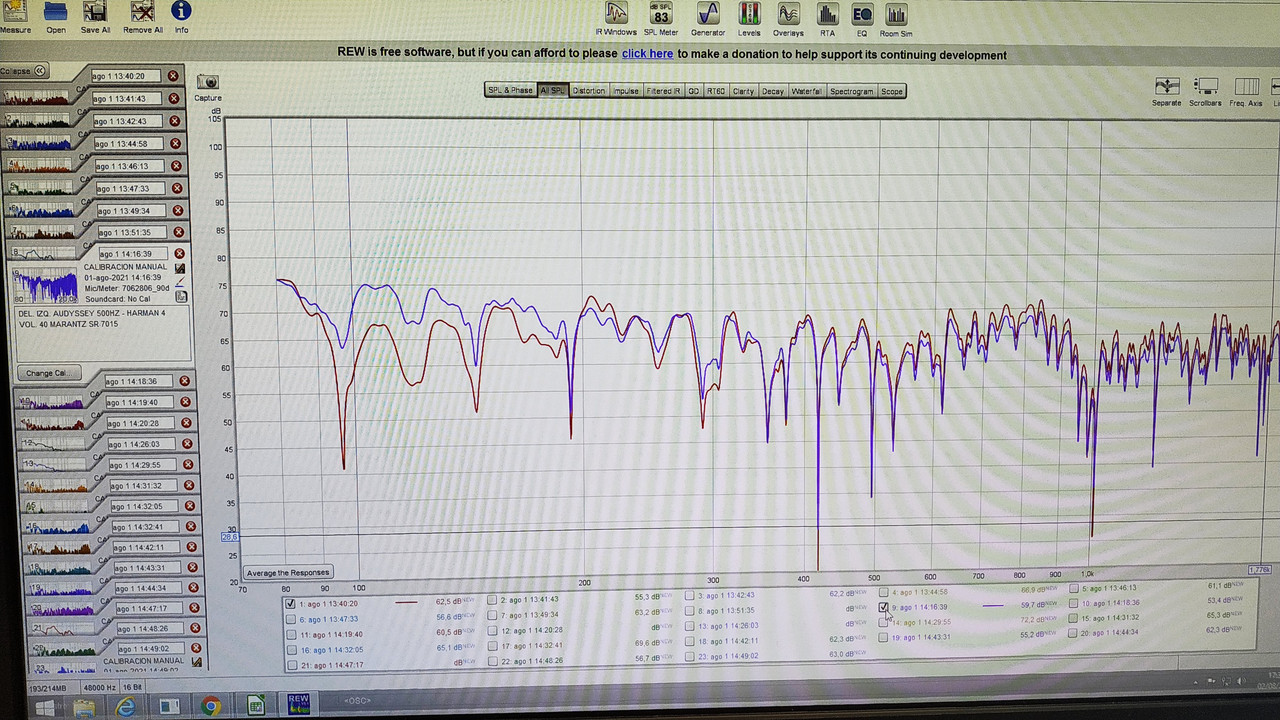Image resolution: width=1280 pixels, height=720 pixels.
Task: Open the IR Windows tool
Action: click(616, 14)
